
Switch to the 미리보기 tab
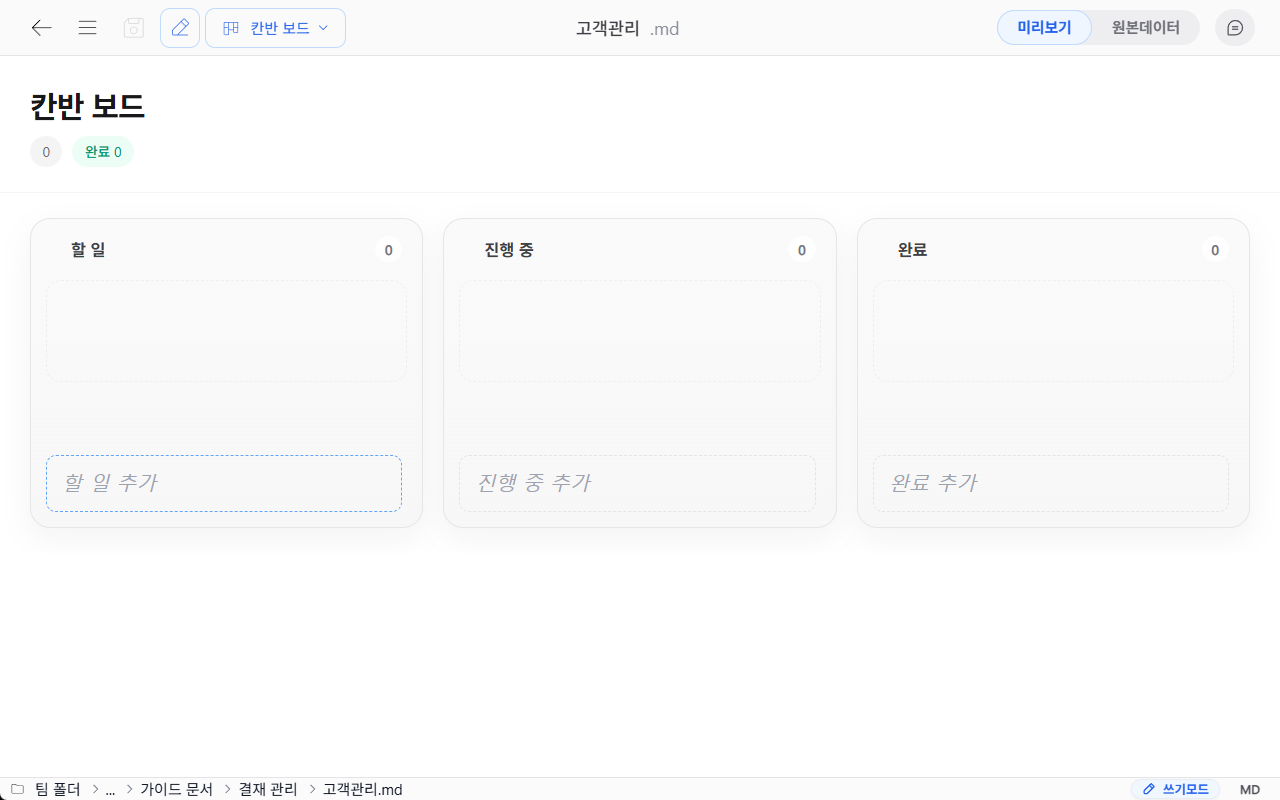1044,28
